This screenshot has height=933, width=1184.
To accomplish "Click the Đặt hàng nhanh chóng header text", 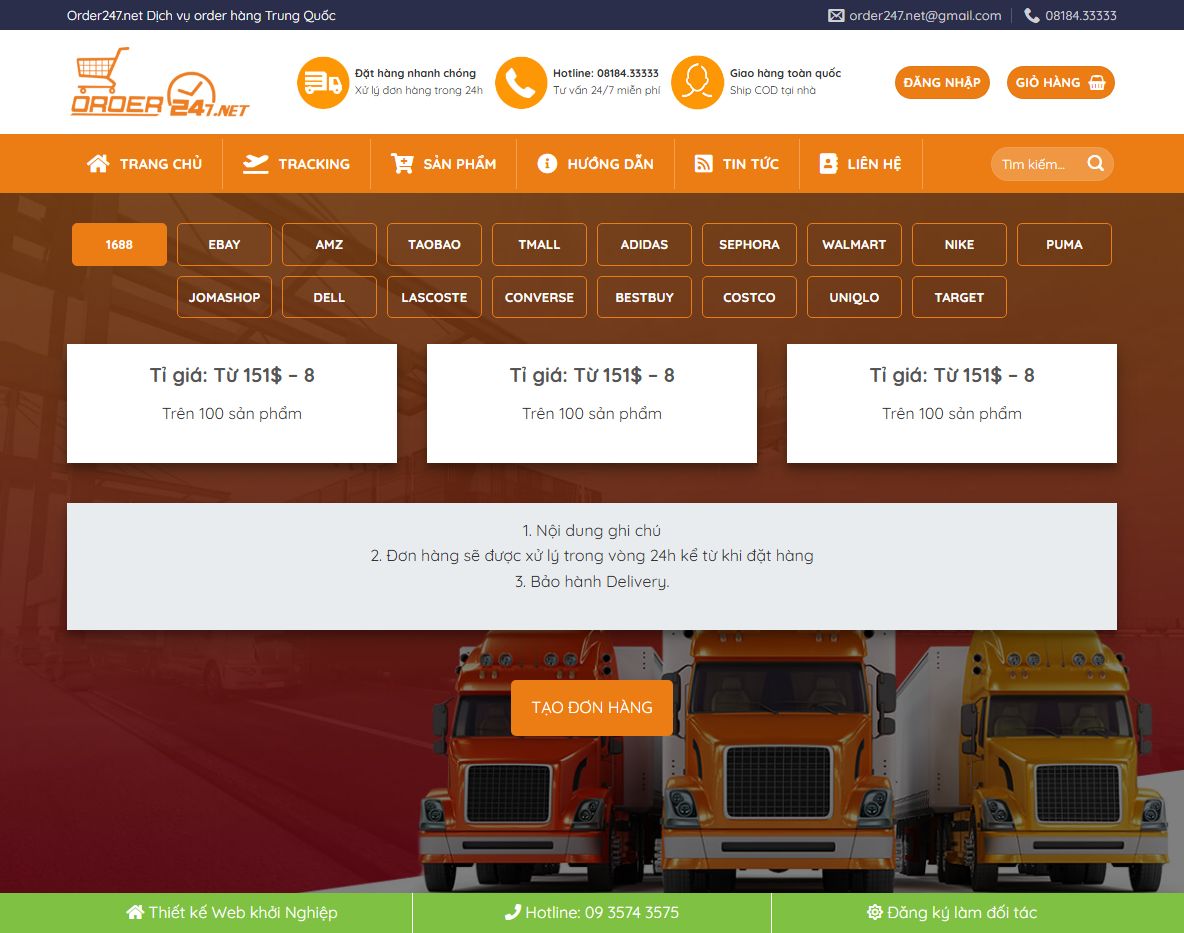I will [415, 73].
